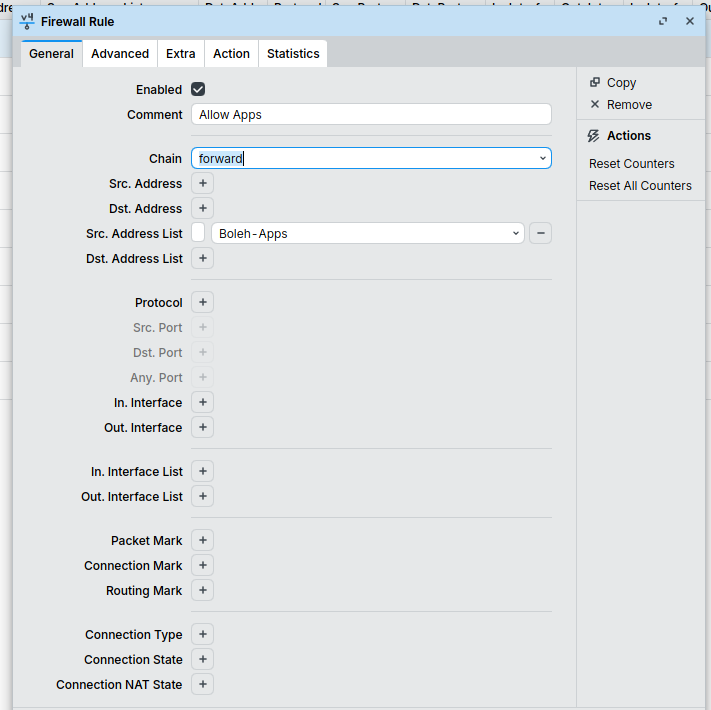
Task: Toggle the invert box before Boleh-Apps
Action: click(198, 233)
